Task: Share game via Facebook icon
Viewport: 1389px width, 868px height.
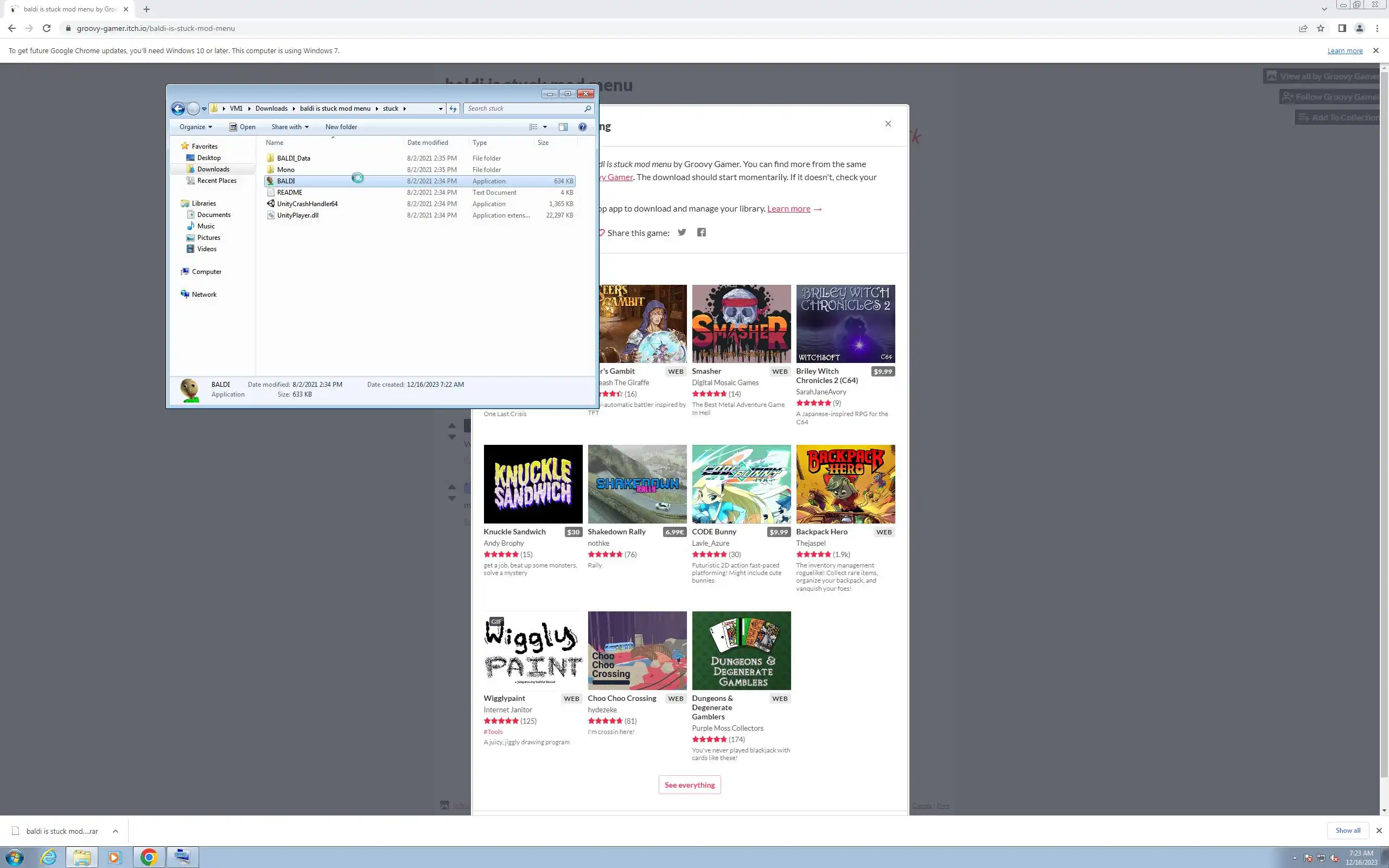Action: tap(701, 233)
